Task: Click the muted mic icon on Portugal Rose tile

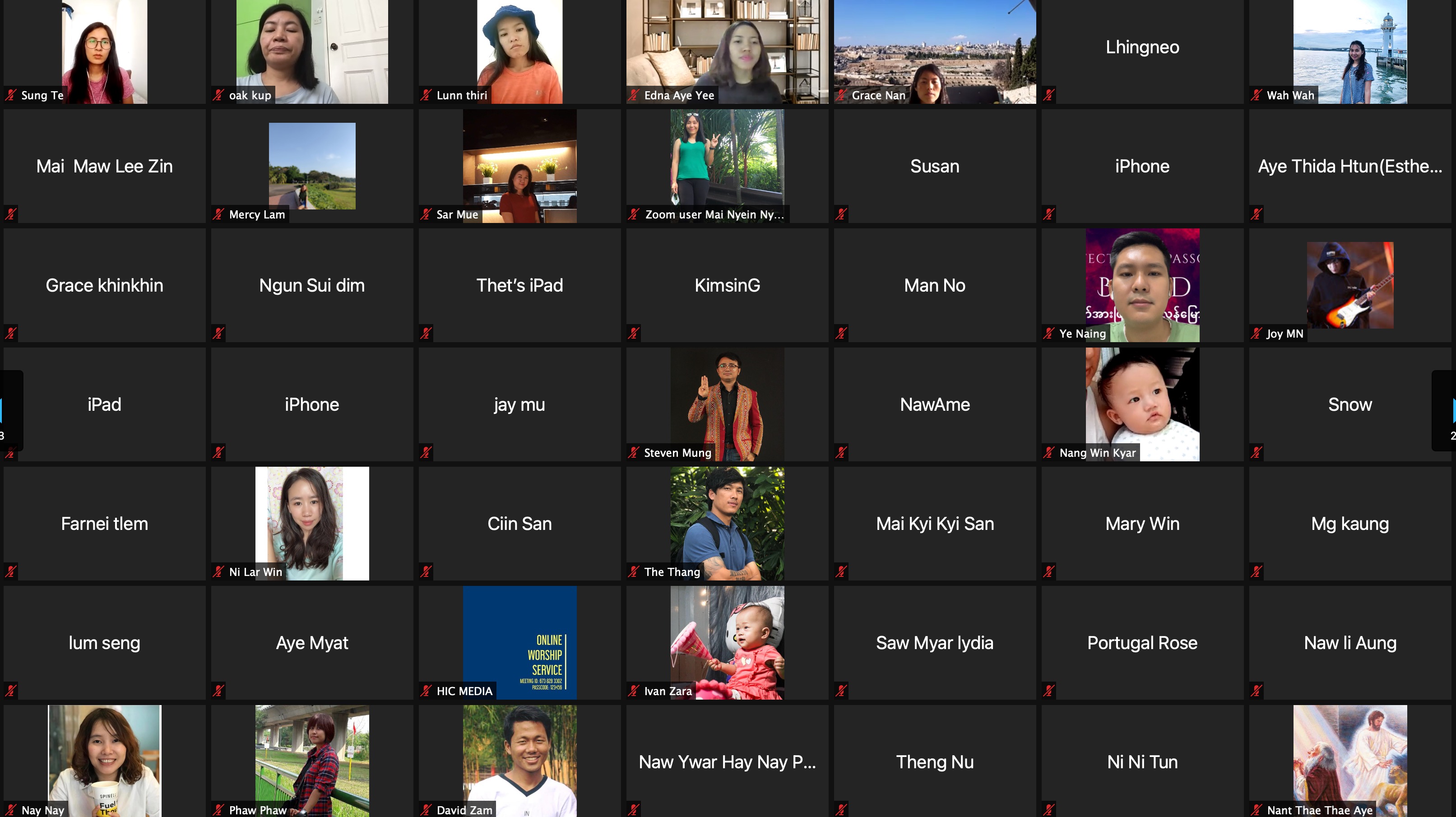Action: click(x=1049, y=691)
